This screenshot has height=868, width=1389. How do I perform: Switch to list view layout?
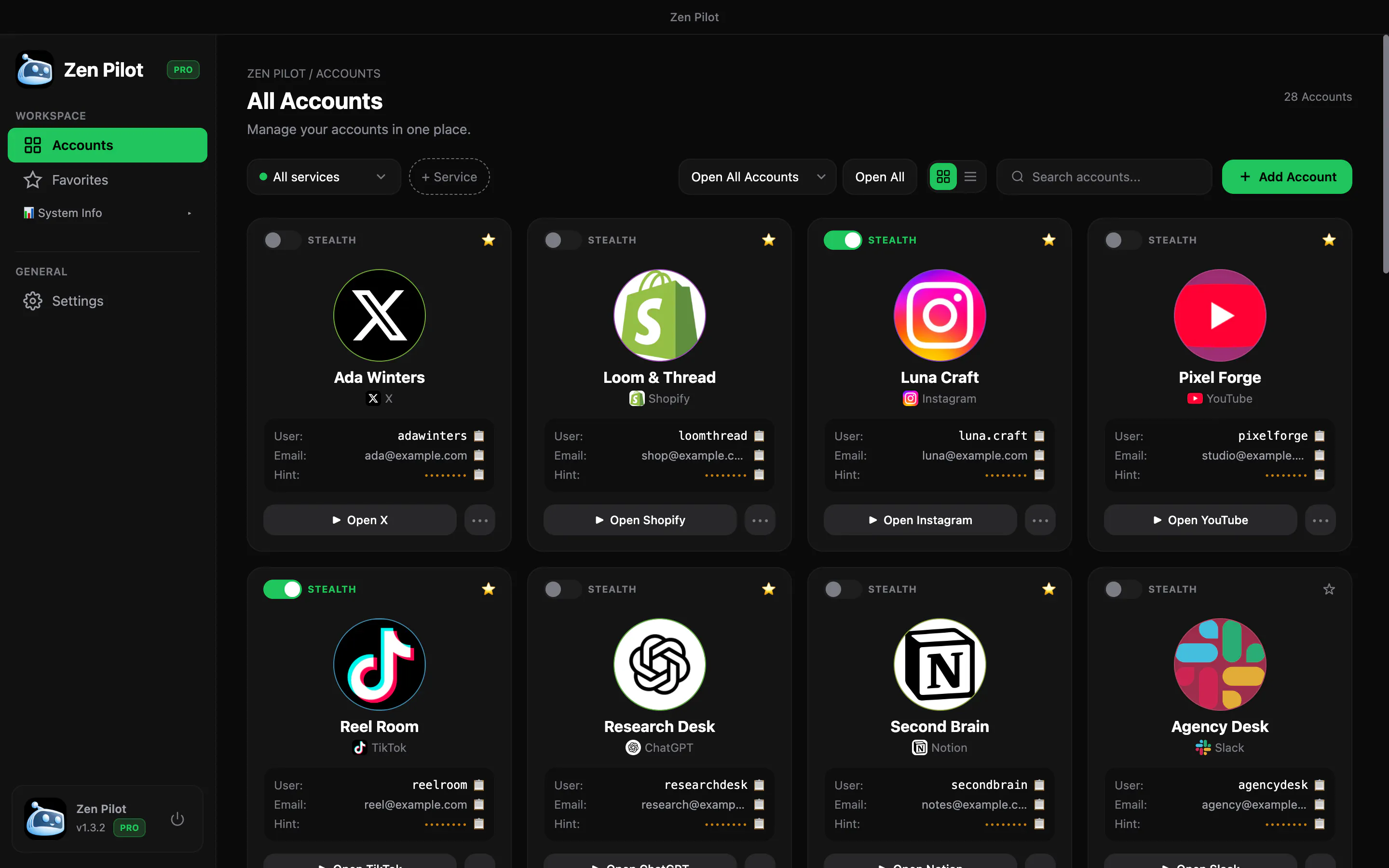[x=970, y=177]
